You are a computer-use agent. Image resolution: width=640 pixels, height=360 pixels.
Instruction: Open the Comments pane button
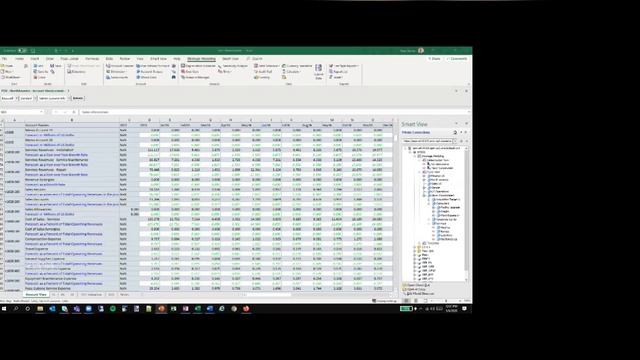click(457, 59)
